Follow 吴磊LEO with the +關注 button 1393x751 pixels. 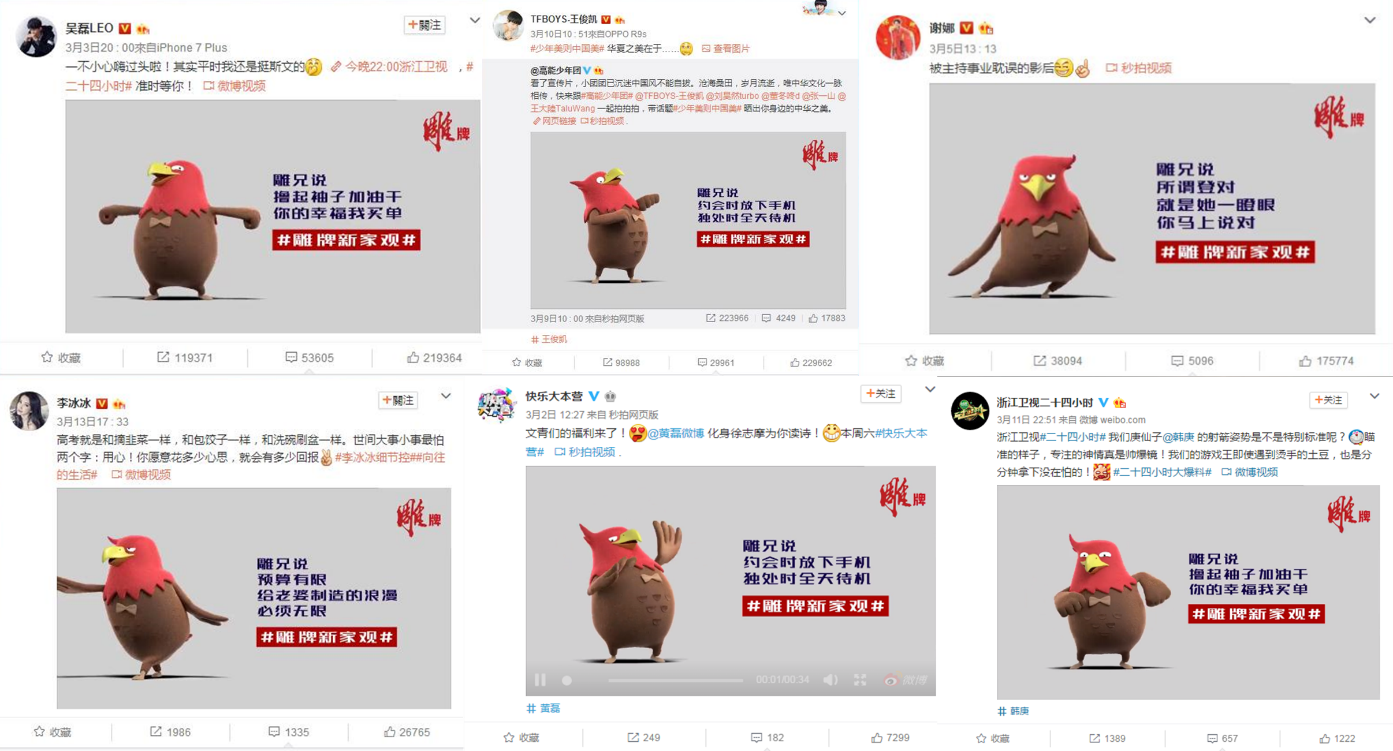coord(424,25)
